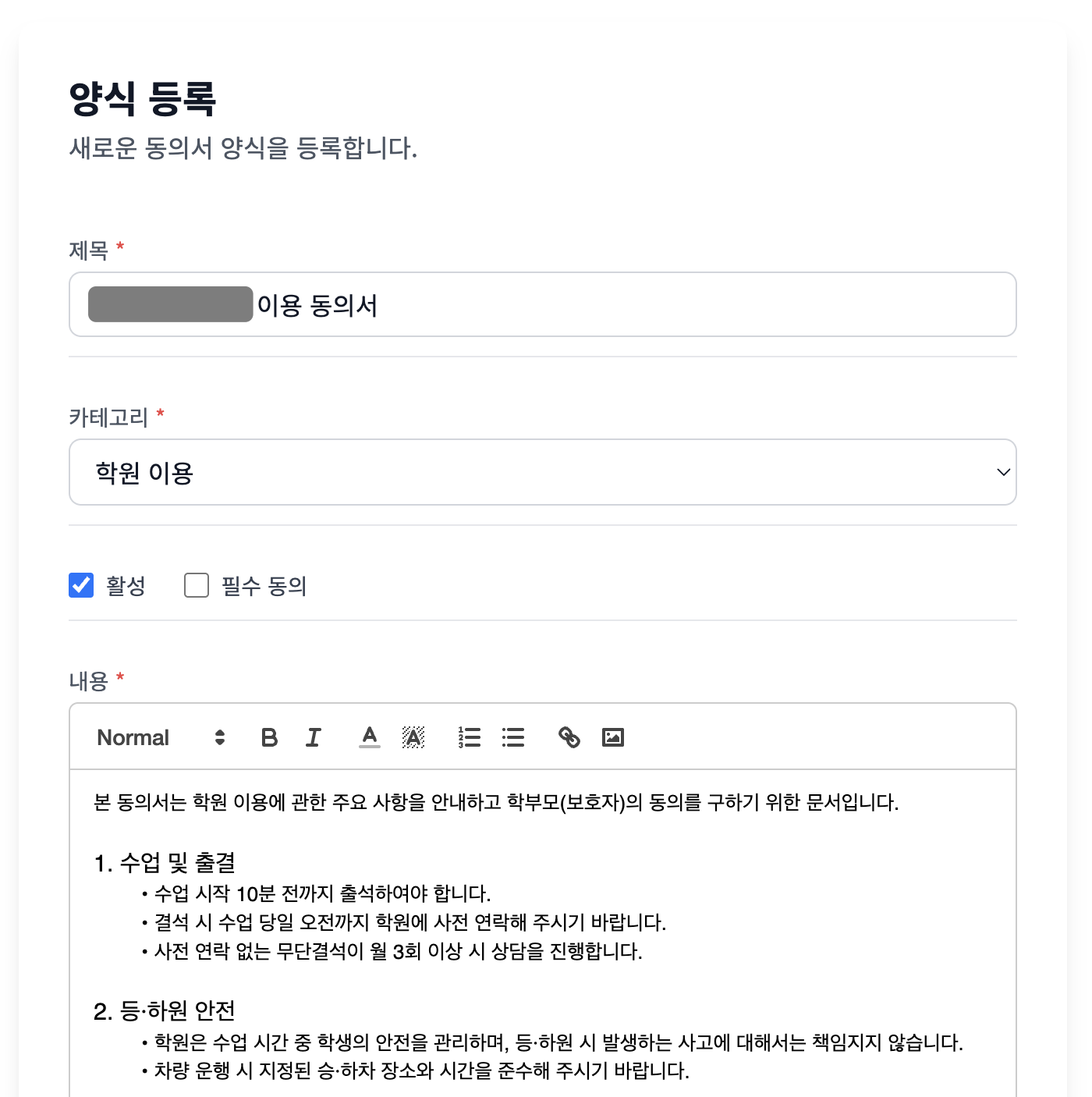Insert a bulleted list
The height and width of the screenshot is (1097, 1092).
pos(513,737)
